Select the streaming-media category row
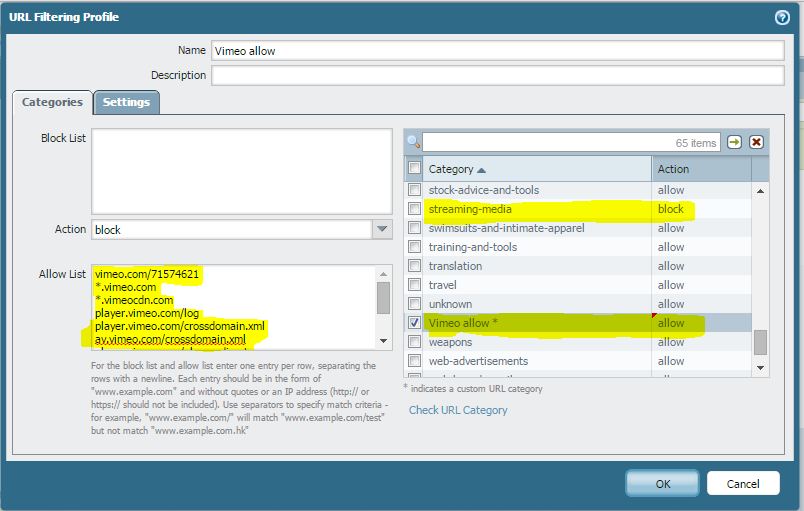 coord(579,209)
